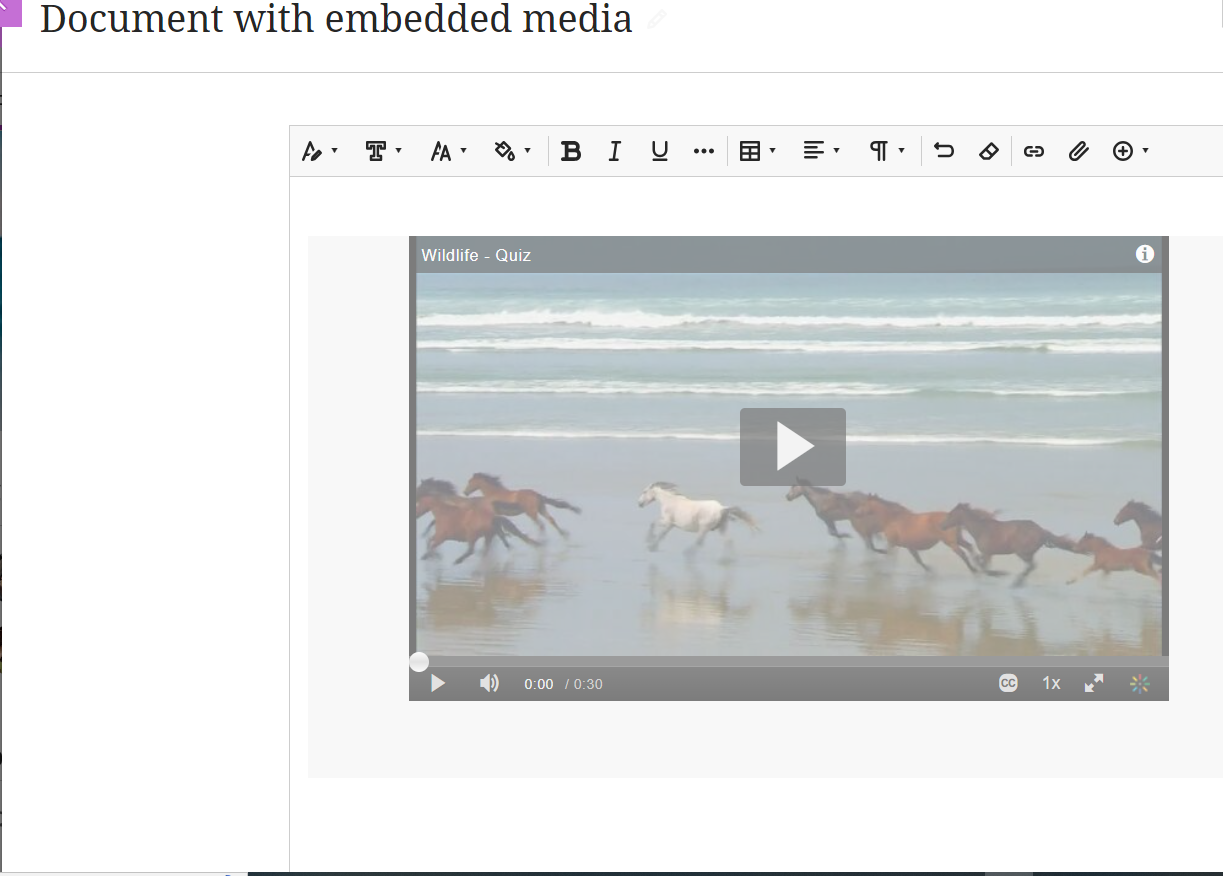Viewport: 1223px width, 876px height.
Task: Underline the selected text
Action: tap(659, 151)
